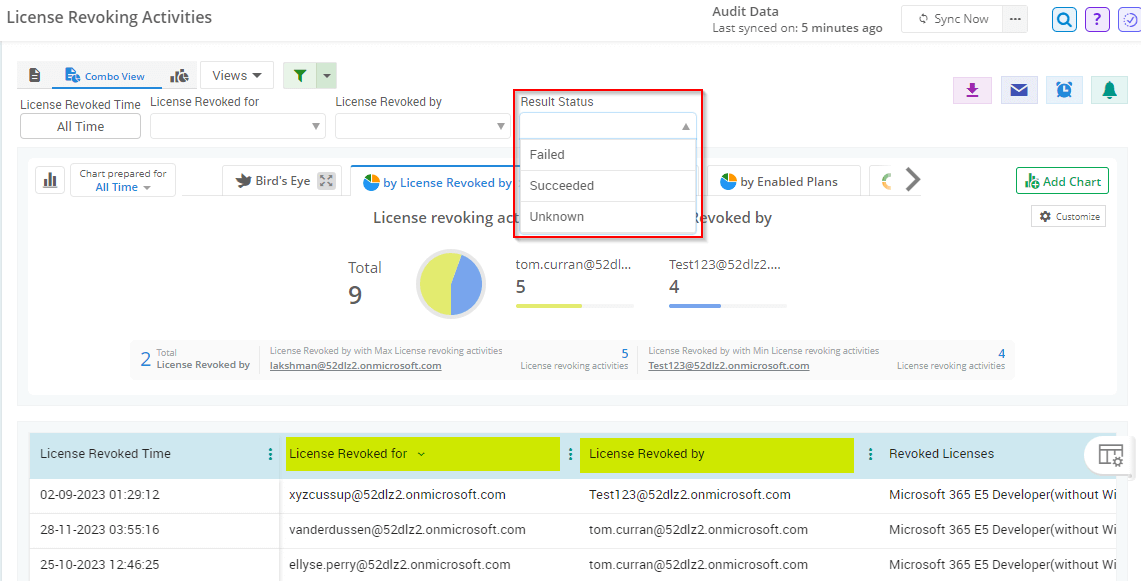
Task: Open the Views dropdown
Action: click(x=236, y=75)
